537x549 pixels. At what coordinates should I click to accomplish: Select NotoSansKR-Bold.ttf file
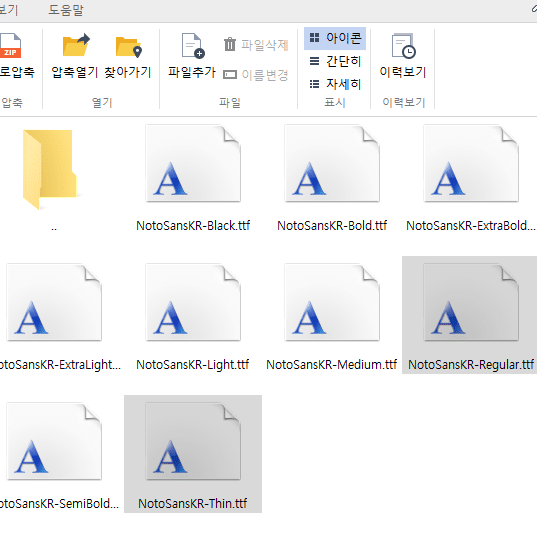(332, 179)
